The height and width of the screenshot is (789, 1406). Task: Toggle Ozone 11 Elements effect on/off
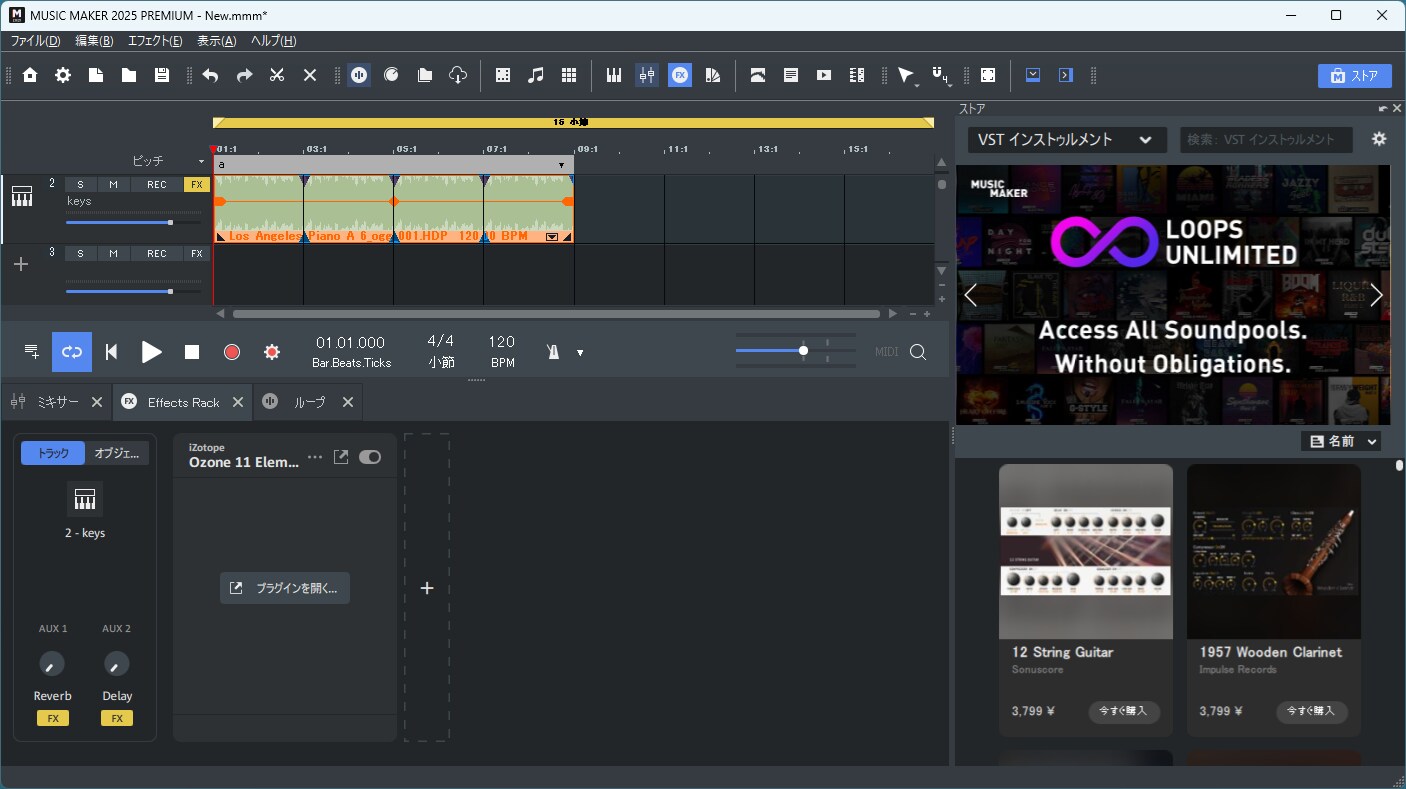[370, 457]
